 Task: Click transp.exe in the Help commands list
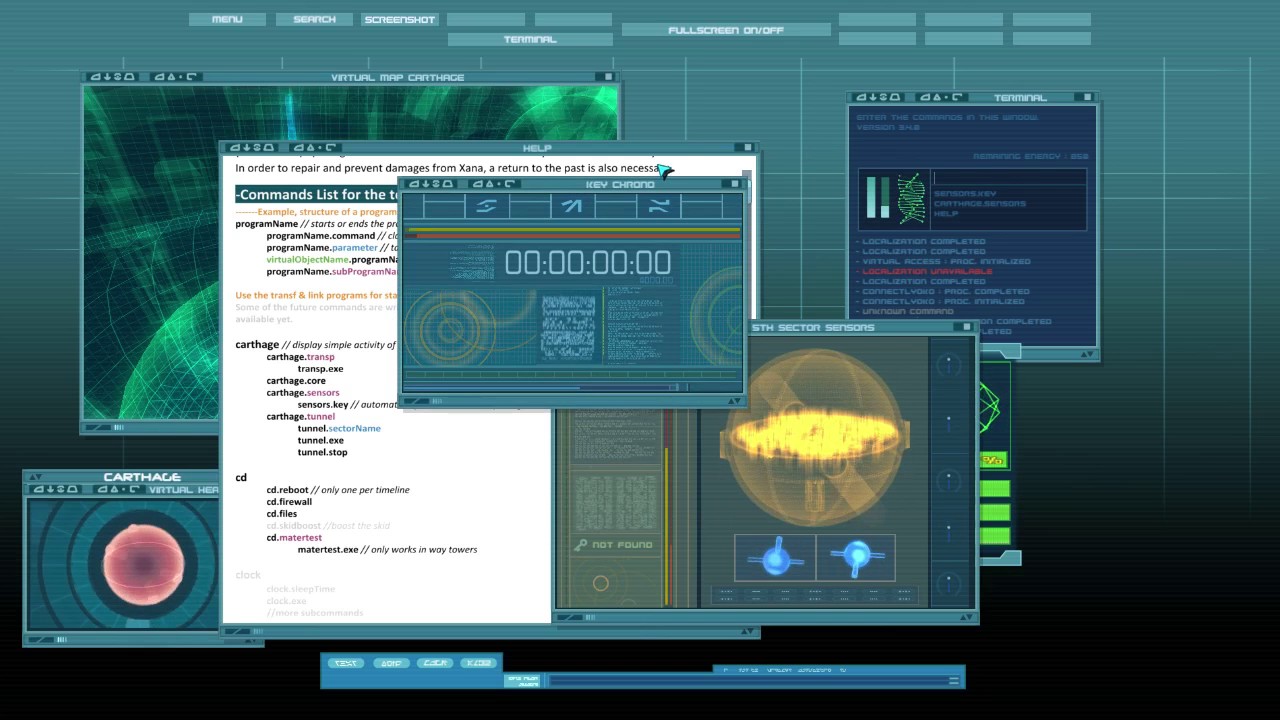coord(320,369)
